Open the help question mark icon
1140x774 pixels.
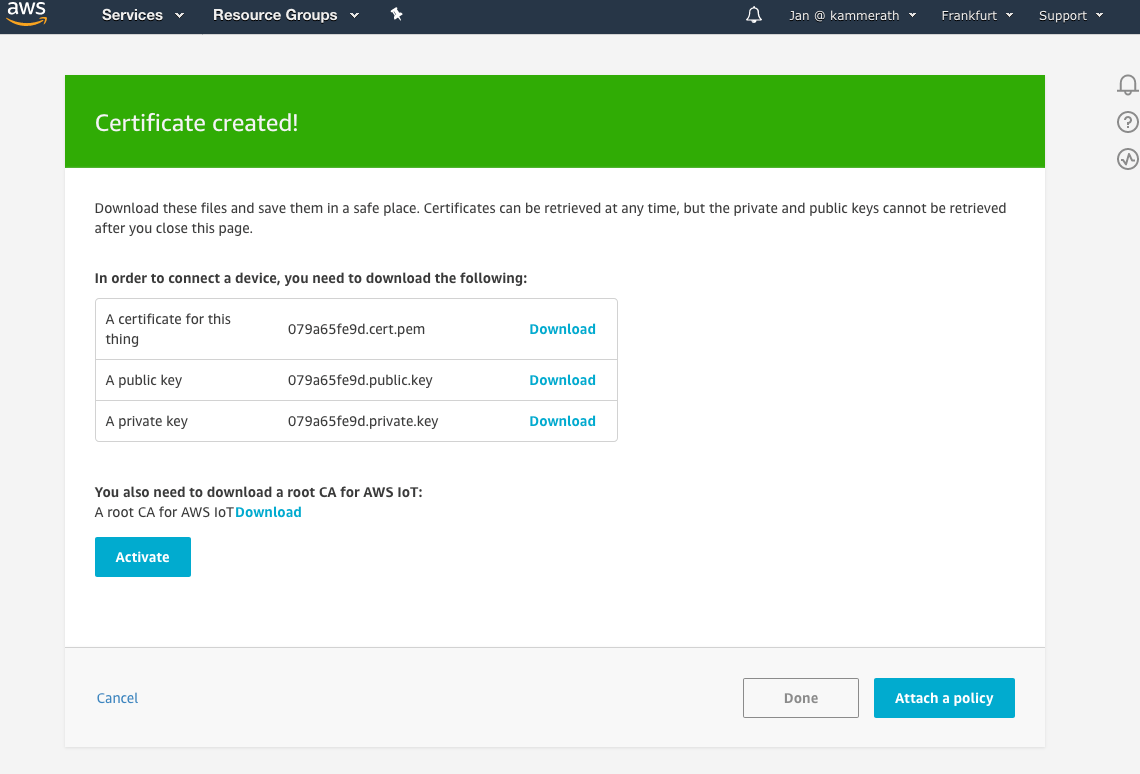[x=1128, y=122]
